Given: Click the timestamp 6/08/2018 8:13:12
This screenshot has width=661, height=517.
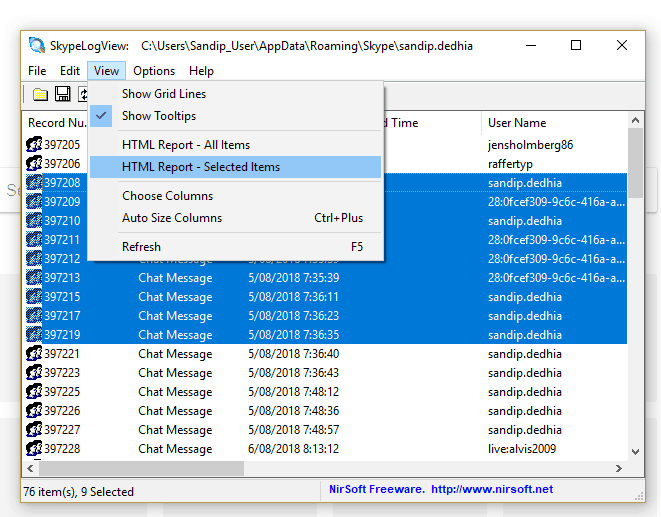Looking at the screenshot, I should click(293, 449).
